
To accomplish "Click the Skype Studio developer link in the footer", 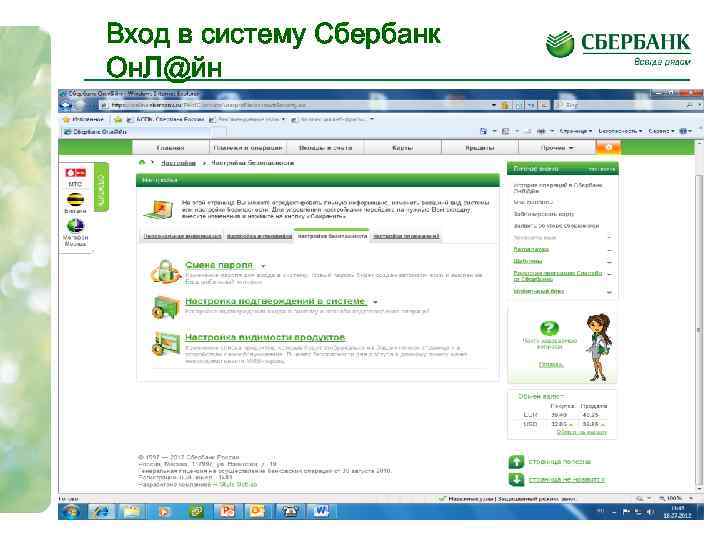I will tap(238, 484).
